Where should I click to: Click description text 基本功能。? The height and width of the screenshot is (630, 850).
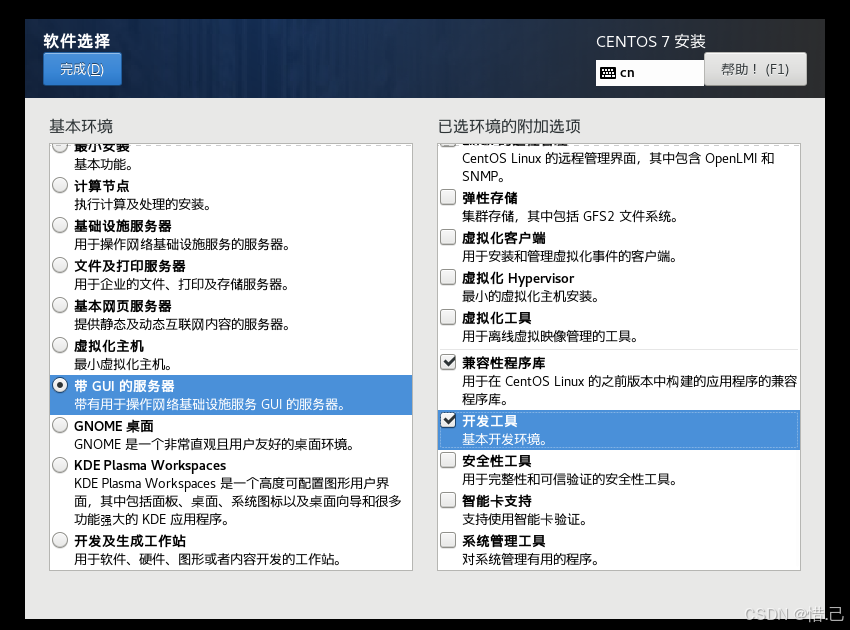point(104,164)
